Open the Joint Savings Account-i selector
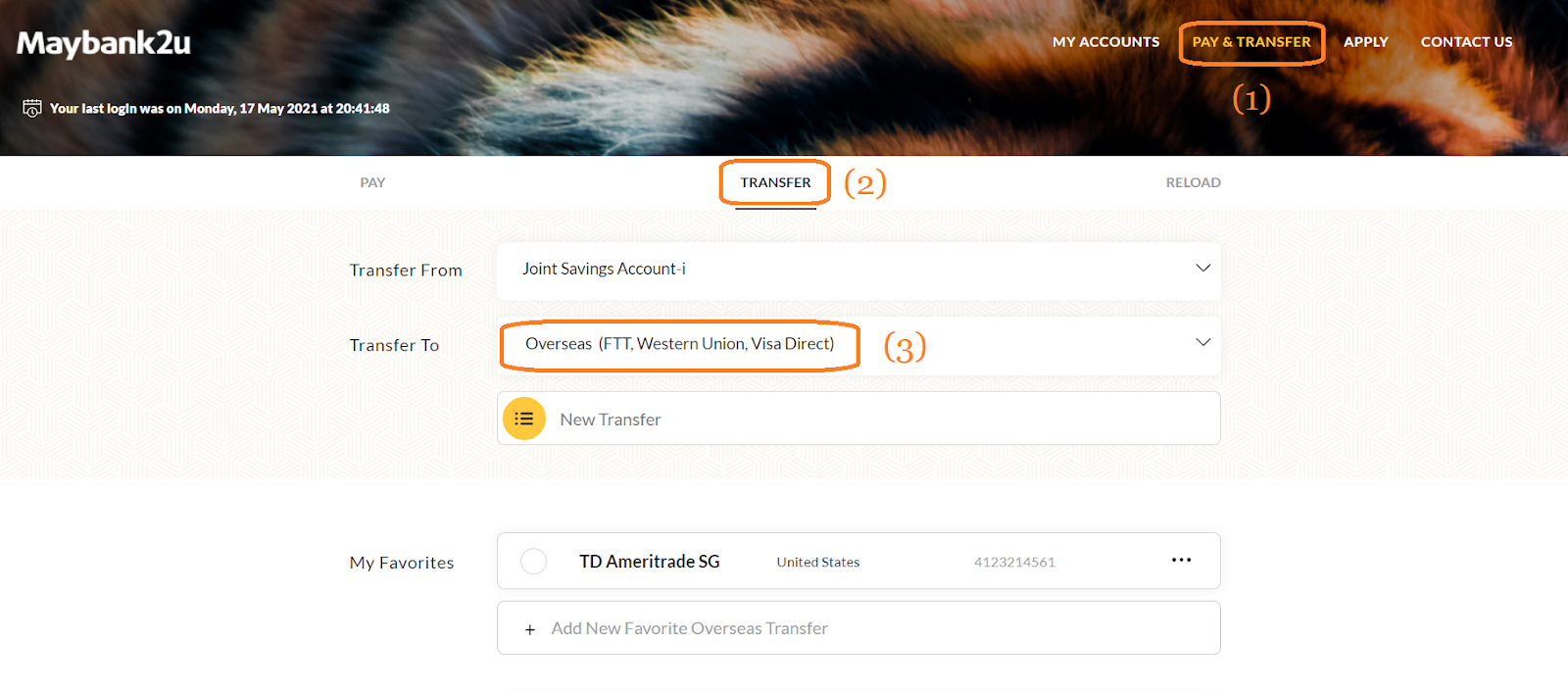The height and width of the screenshot is (692, 1568). 858,270
